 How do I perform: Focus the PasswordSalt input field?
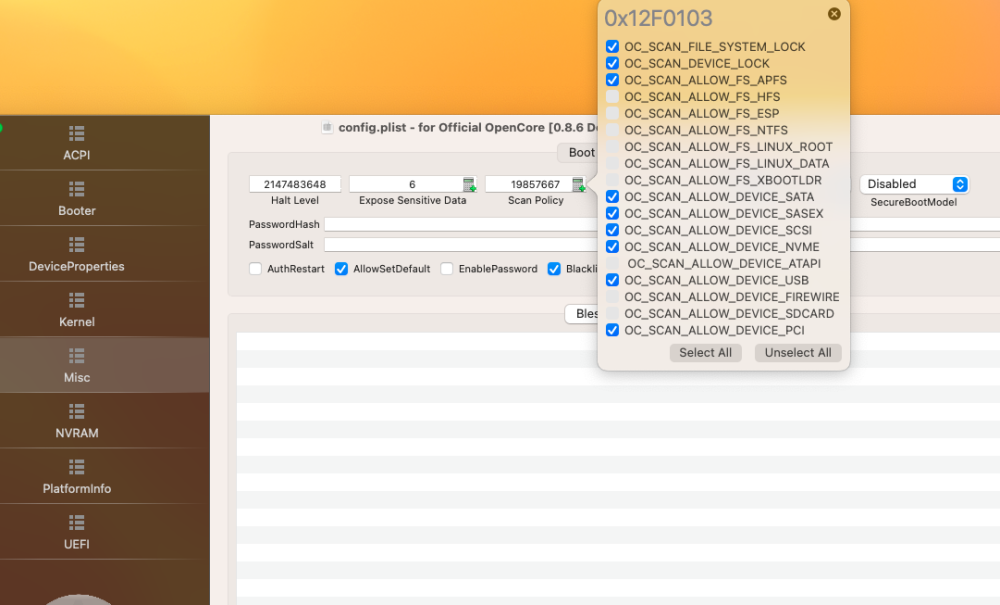(461, 245)
